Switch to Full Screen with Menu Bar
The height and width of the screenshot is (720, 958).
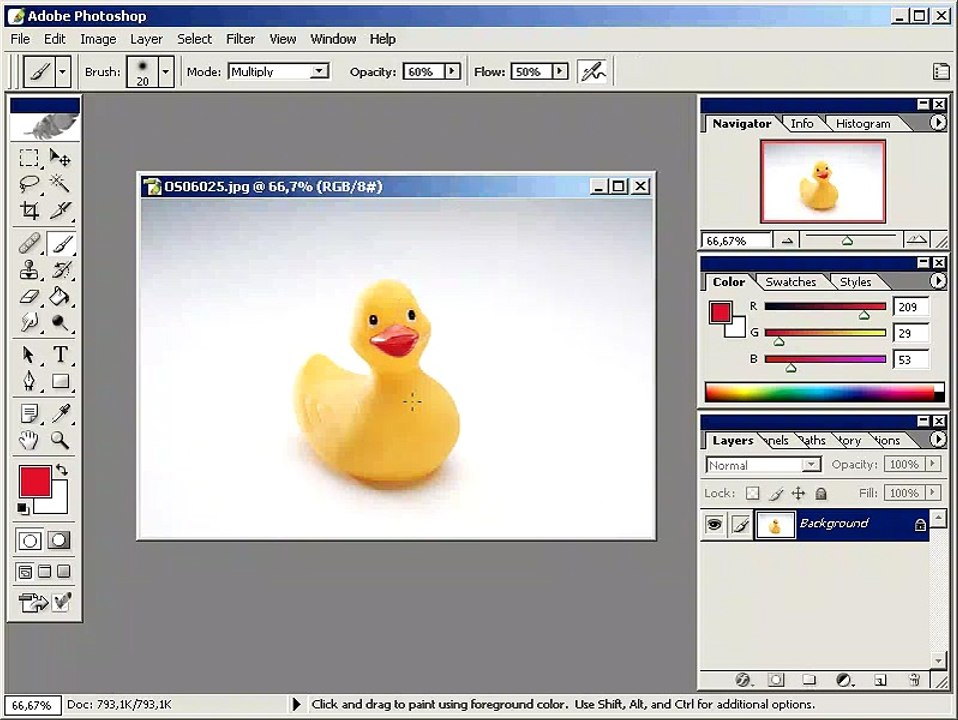[45, 572]
